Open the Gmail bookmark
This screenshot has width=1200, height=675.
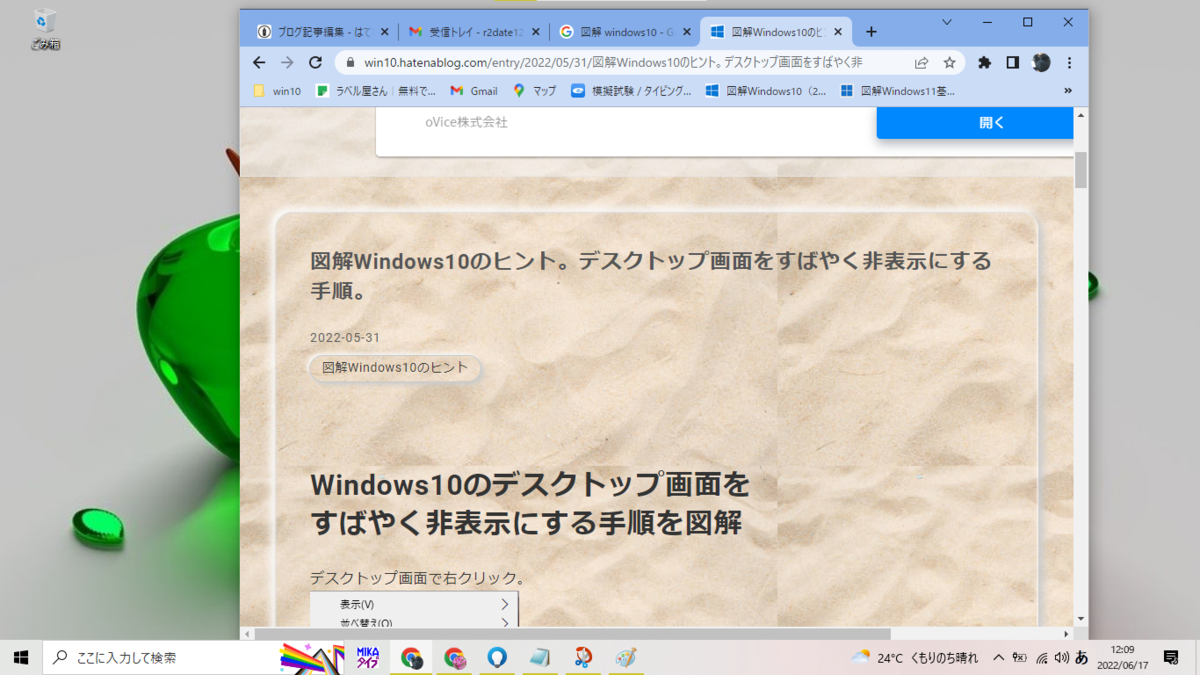pyautogui.click(x=474, y=90)
